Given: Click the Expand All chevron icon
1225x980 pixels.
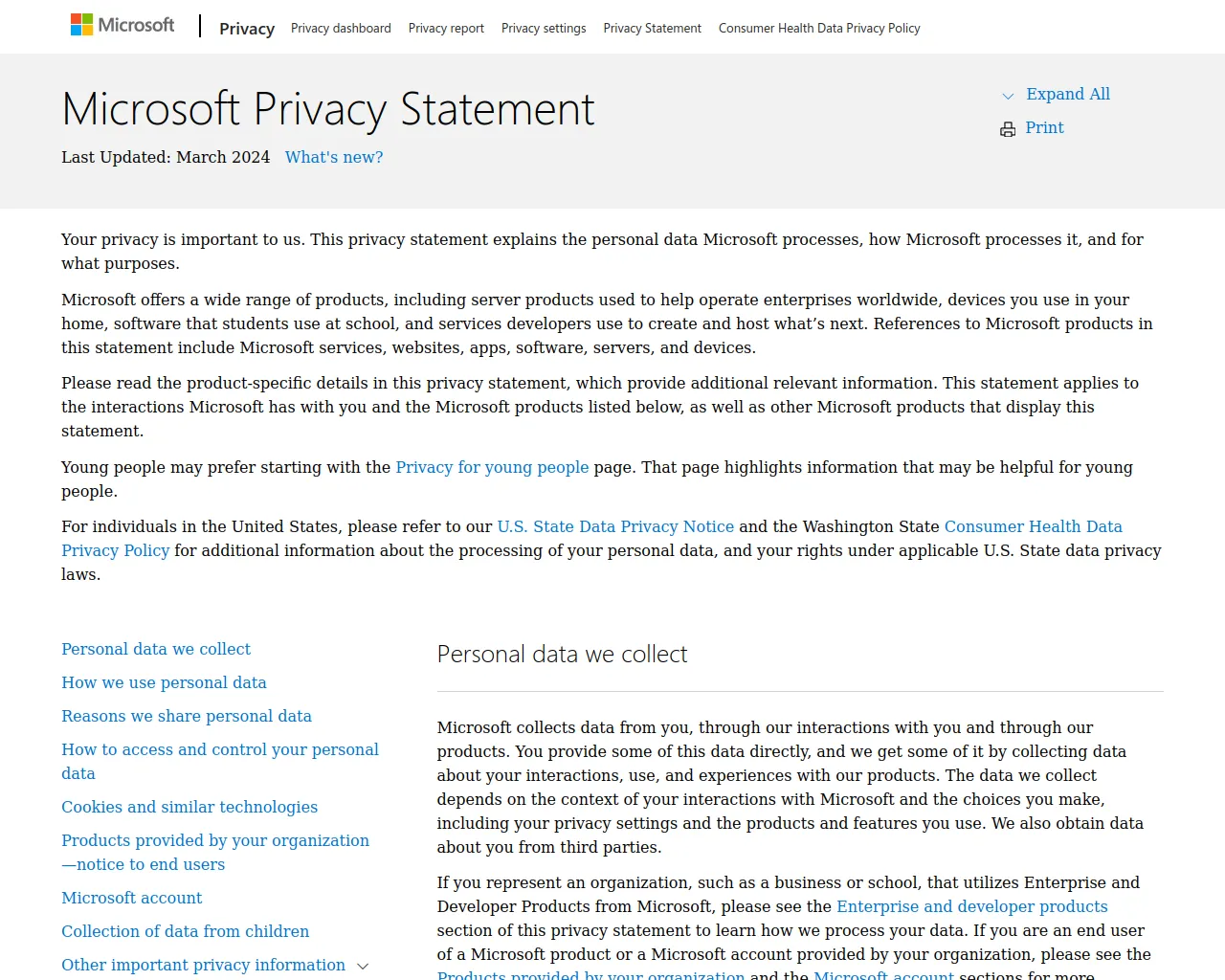Looking at the screenshot, I should pos(1008,96).
